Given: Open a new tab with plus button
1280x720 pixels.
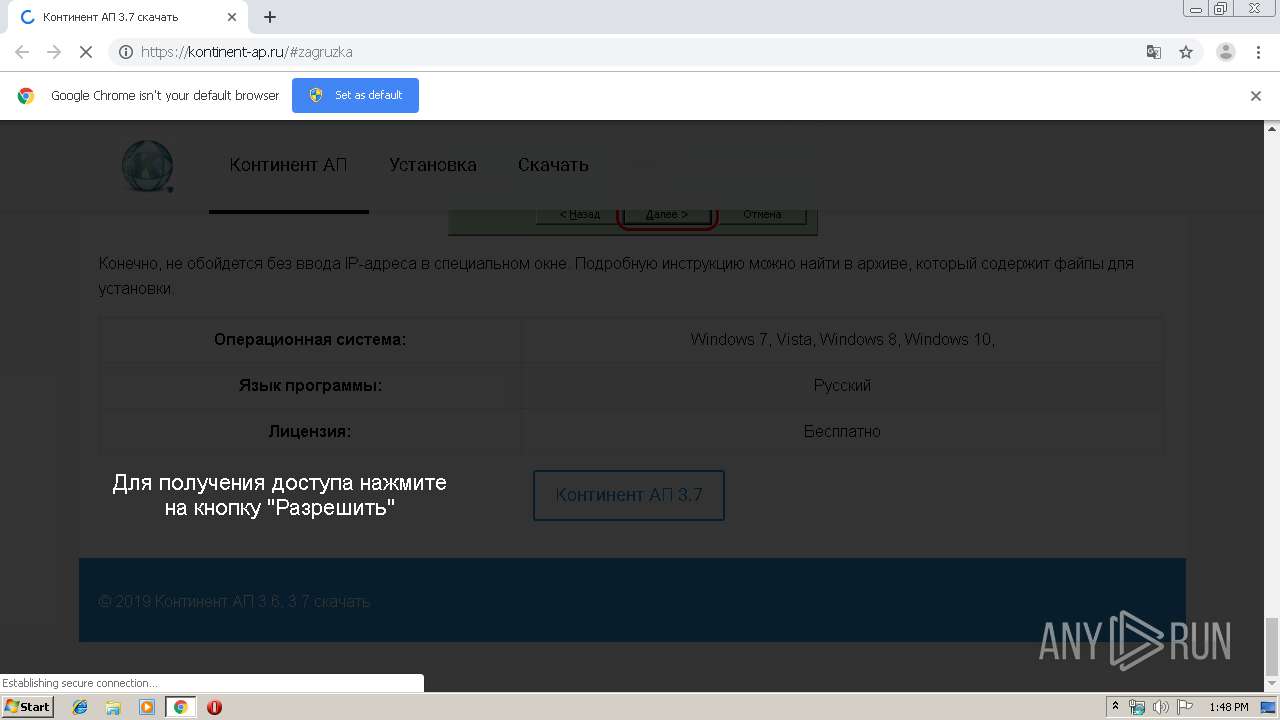Looking at the screenshot, I should (270, 17).
